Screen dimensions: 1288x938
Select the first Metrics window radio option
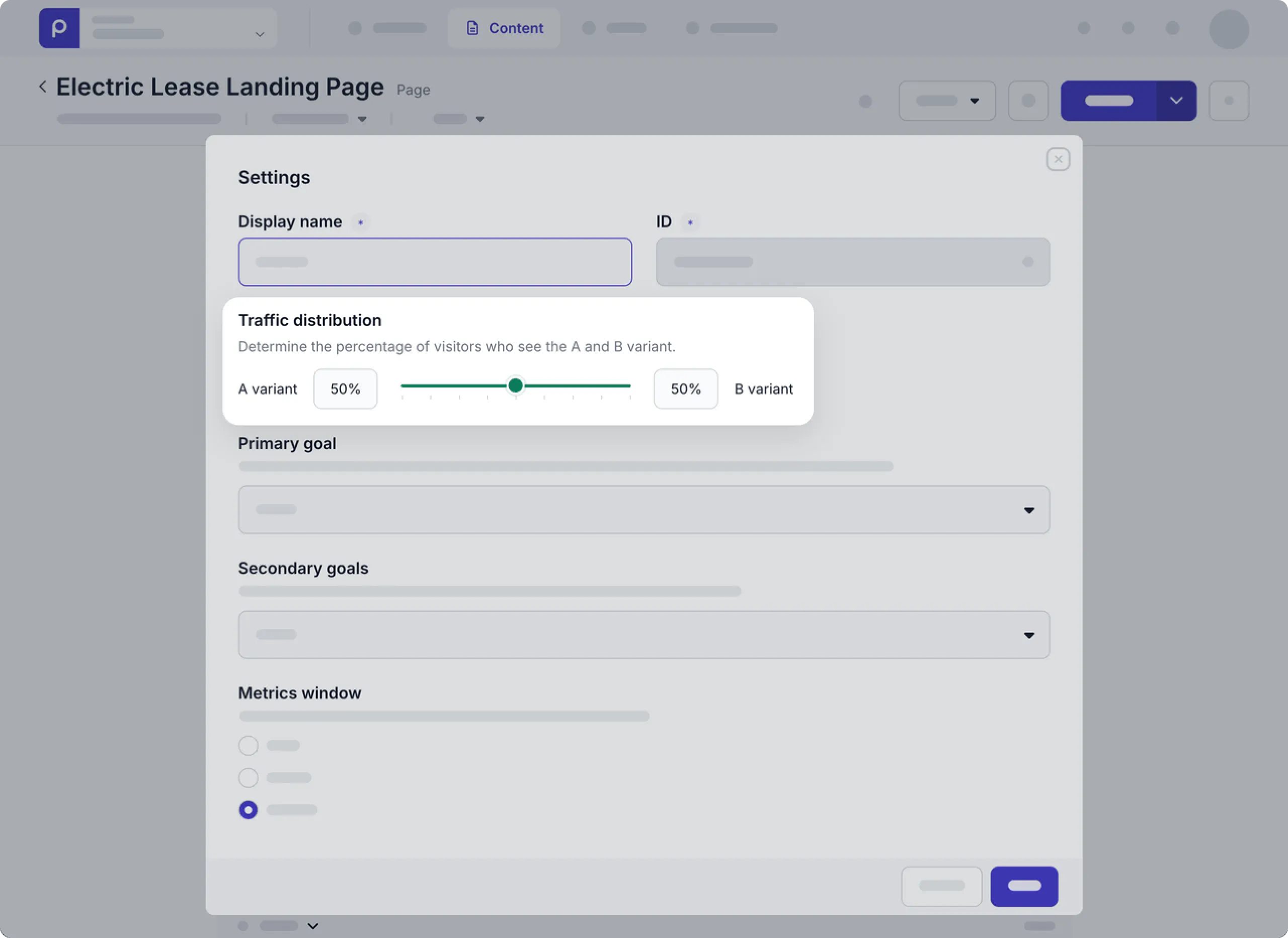coord(248,745)
